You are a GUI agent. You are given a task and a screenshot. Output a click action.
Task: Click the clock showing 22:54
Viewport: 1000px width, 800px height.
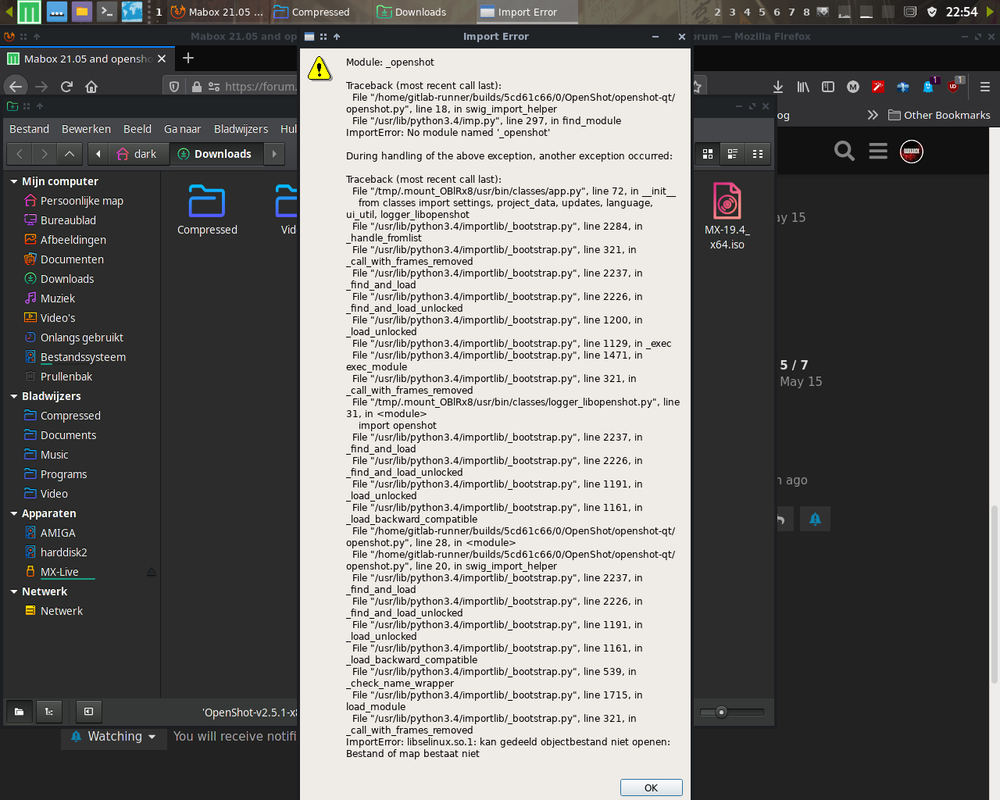click(961, 12)
